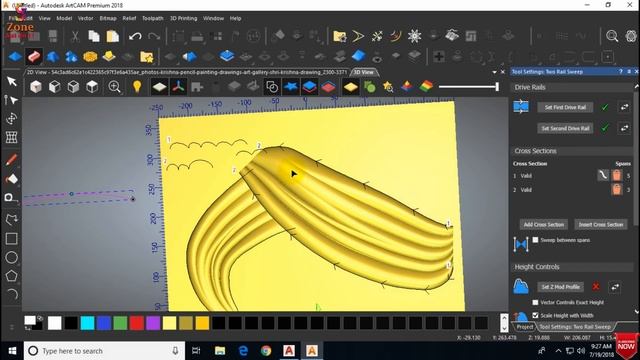Open the File menu

[14, 18]
